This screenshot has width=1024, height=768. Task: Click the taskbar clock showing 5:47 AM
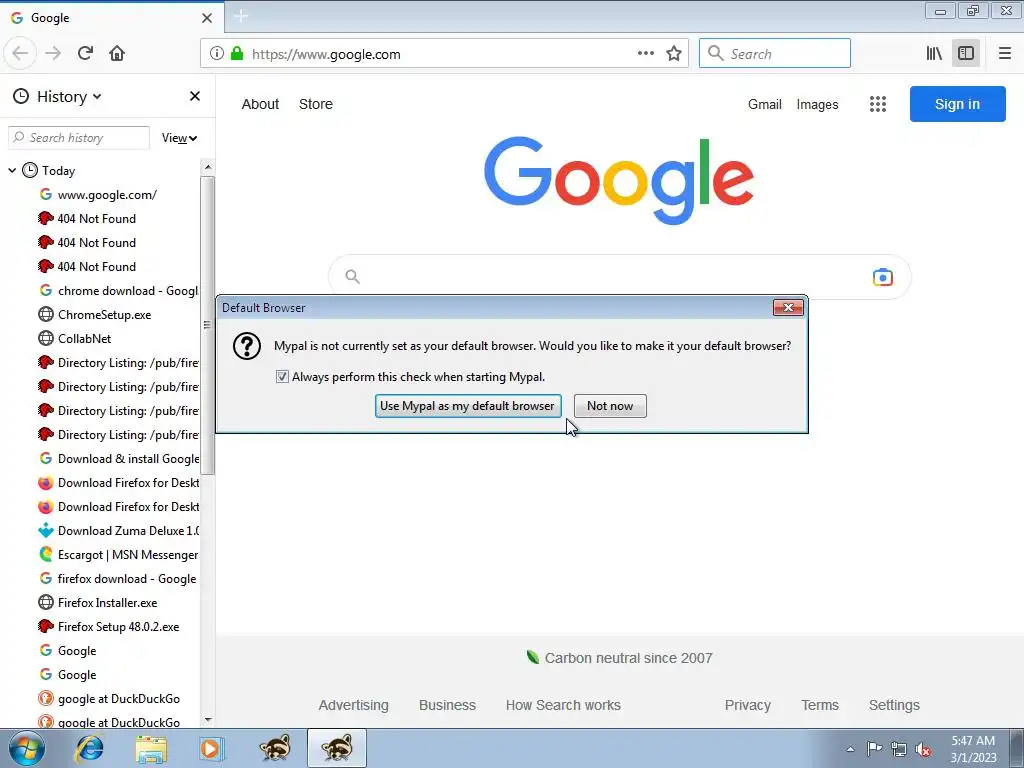pyautogui.click(x=973, y=749)
